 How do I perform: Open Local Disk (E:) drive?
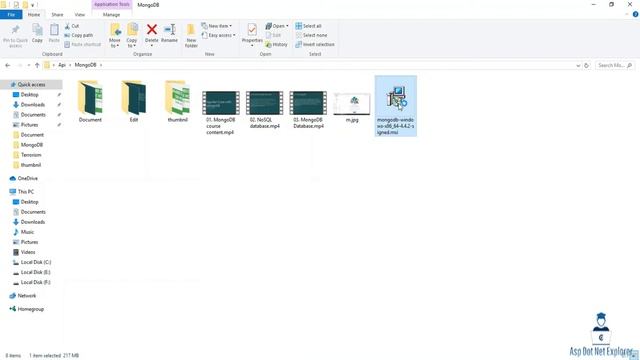coord(35,272)
